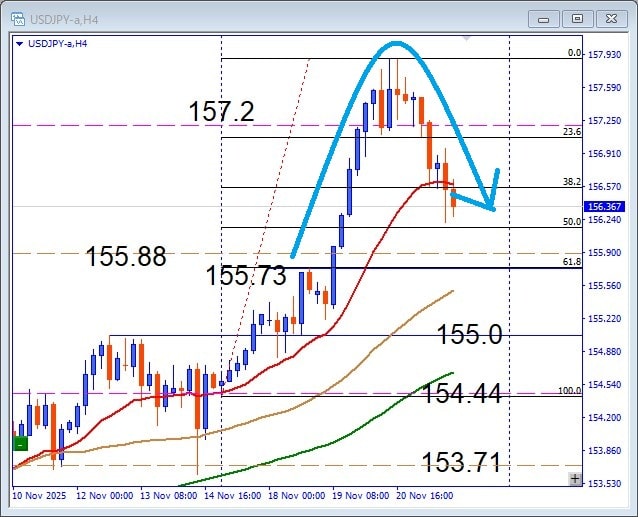Click the 153.71 support label

click(461, 462)
